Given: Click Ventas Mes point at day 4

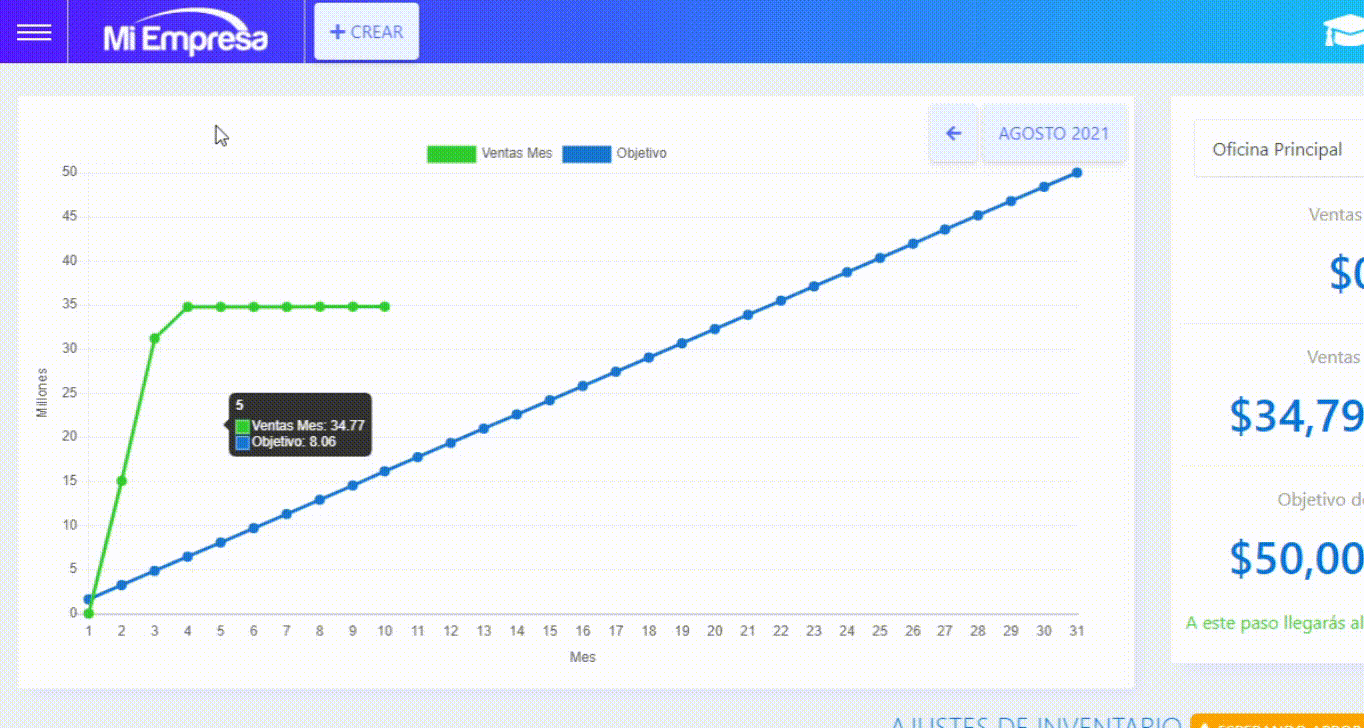Looking at the screenshot, I should [x=187, y=306].
